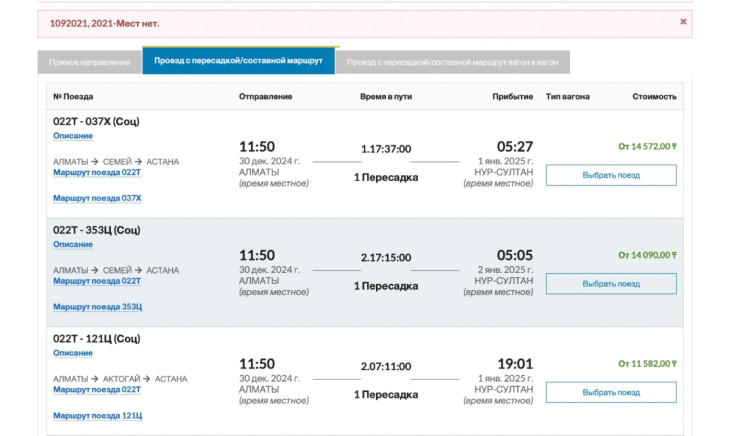This screenshot has height=436, width=740.
Task: Open 'Маршрут поезда 022Т' in second result
Action: (x=97, y=281)
